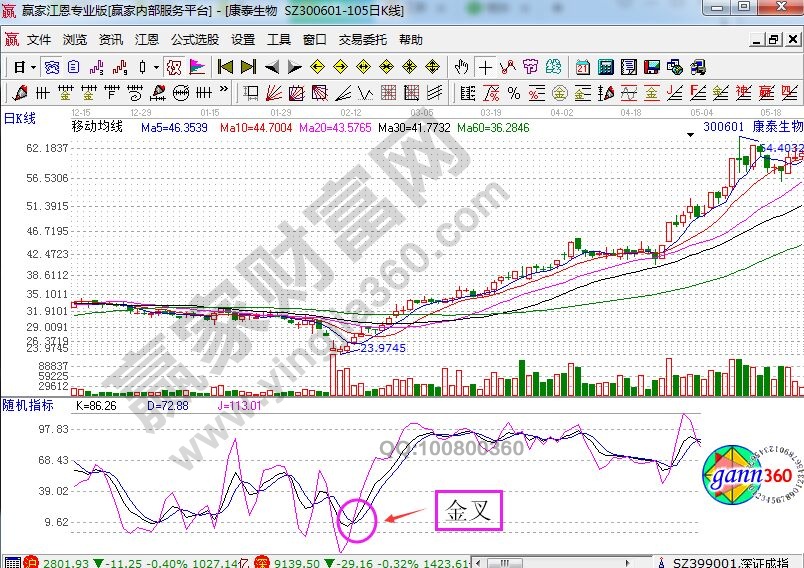Select the hand pan tool
804x568 pixels.
[x=461, y=67]
